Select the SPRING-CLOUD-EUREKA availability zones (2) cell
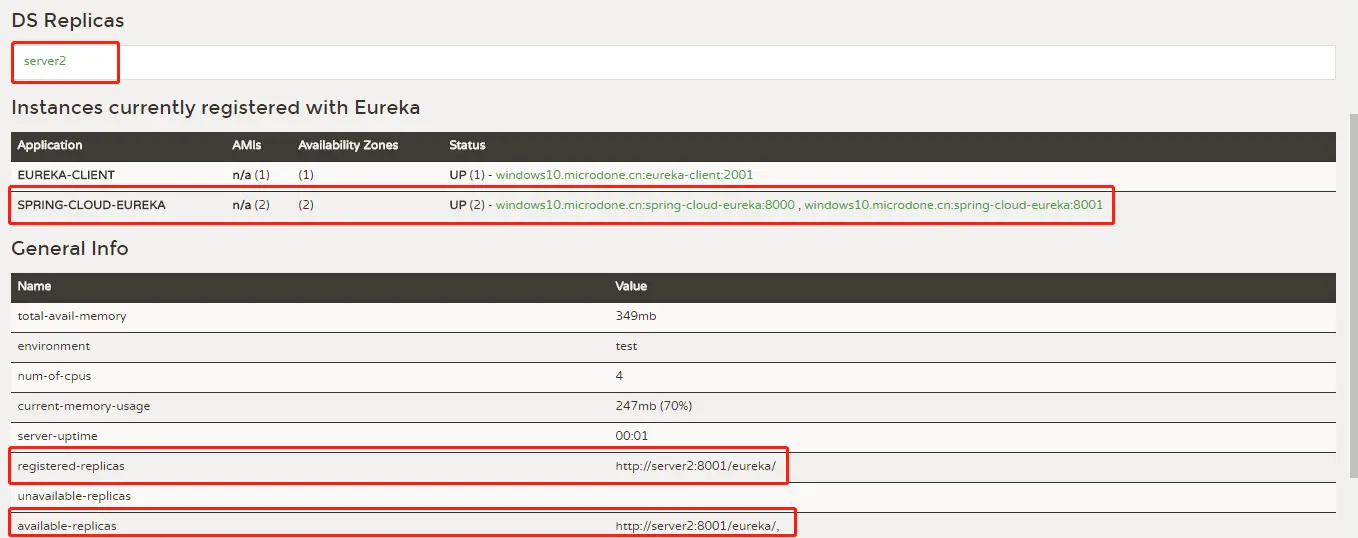Viewport: 1358px width, 538px height. click(x=307, y=205)
